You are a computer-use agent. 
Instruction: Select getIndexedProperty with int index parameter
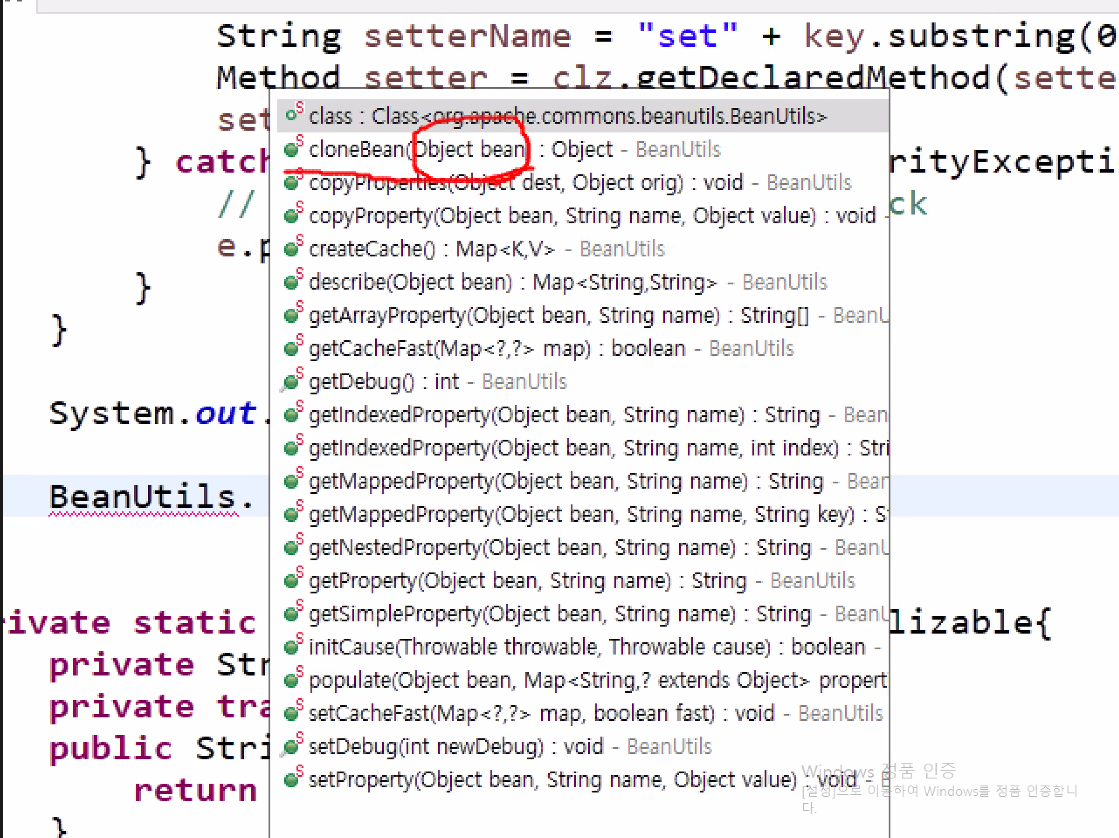582,448
